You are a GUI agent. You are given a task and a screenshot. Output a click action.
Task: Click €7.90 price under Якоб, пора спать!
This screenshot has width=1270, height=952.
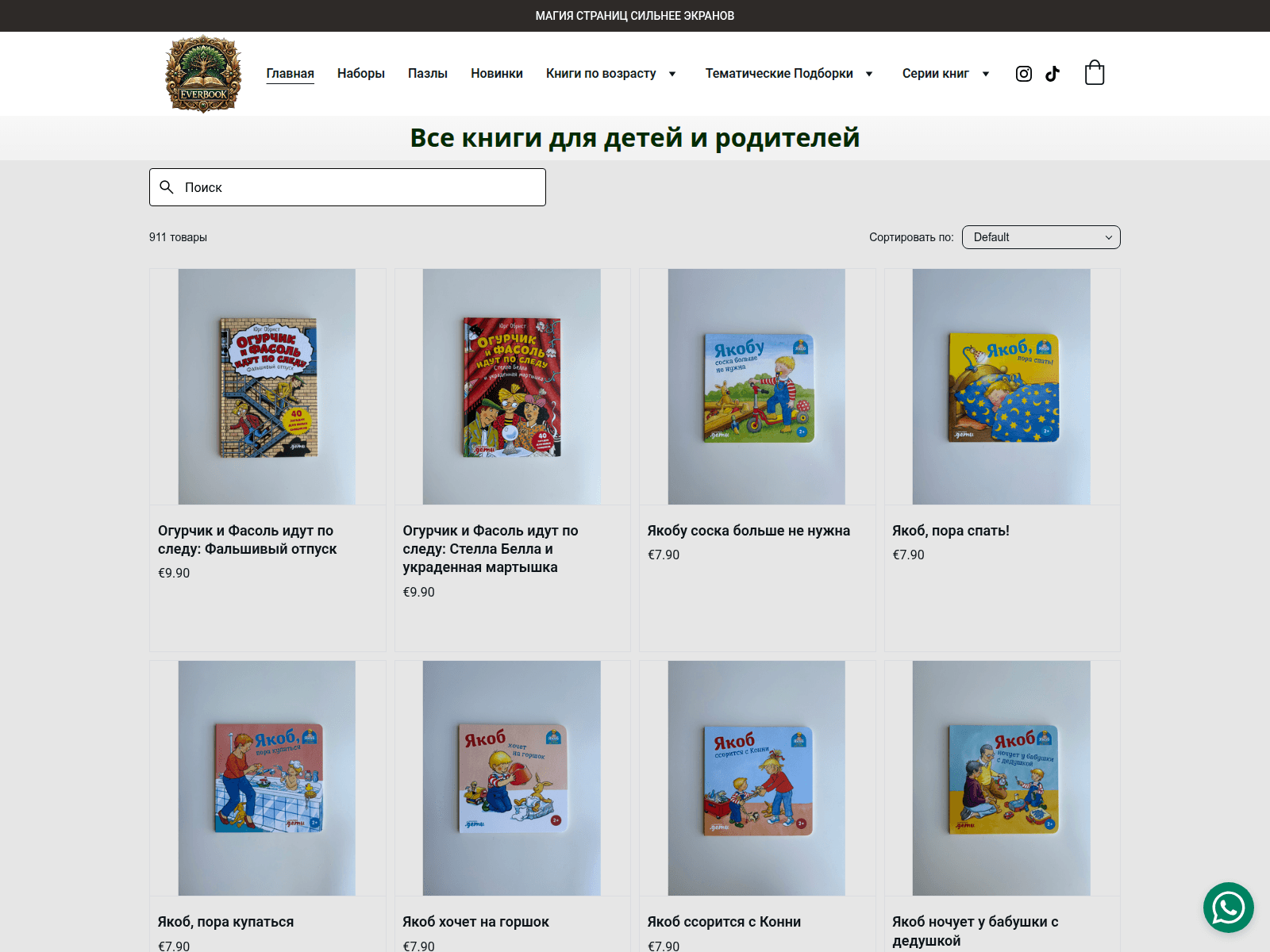tap(909, 555)
